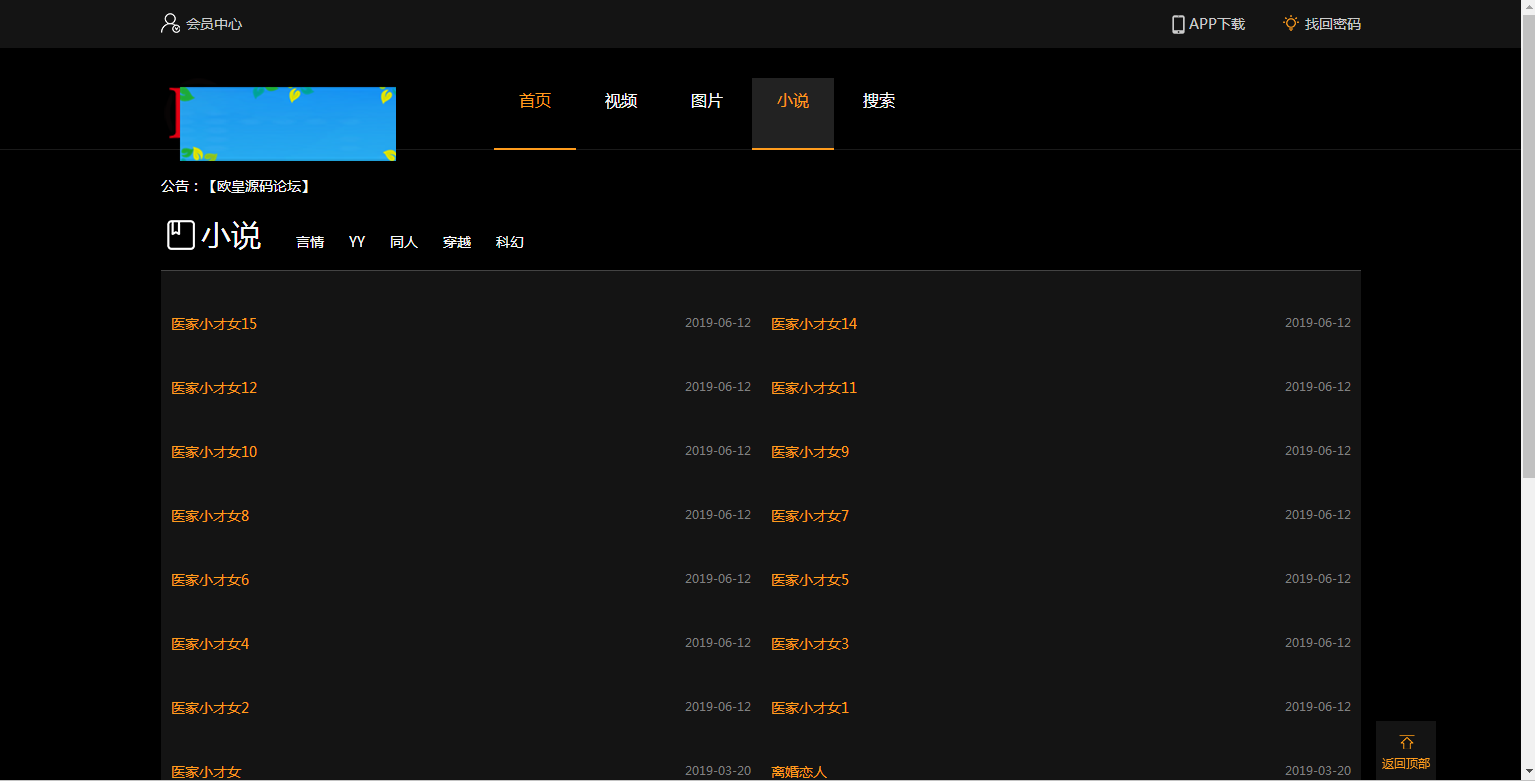Open the YY novel category
1535x784 pixels.
(x=356, y=241)
